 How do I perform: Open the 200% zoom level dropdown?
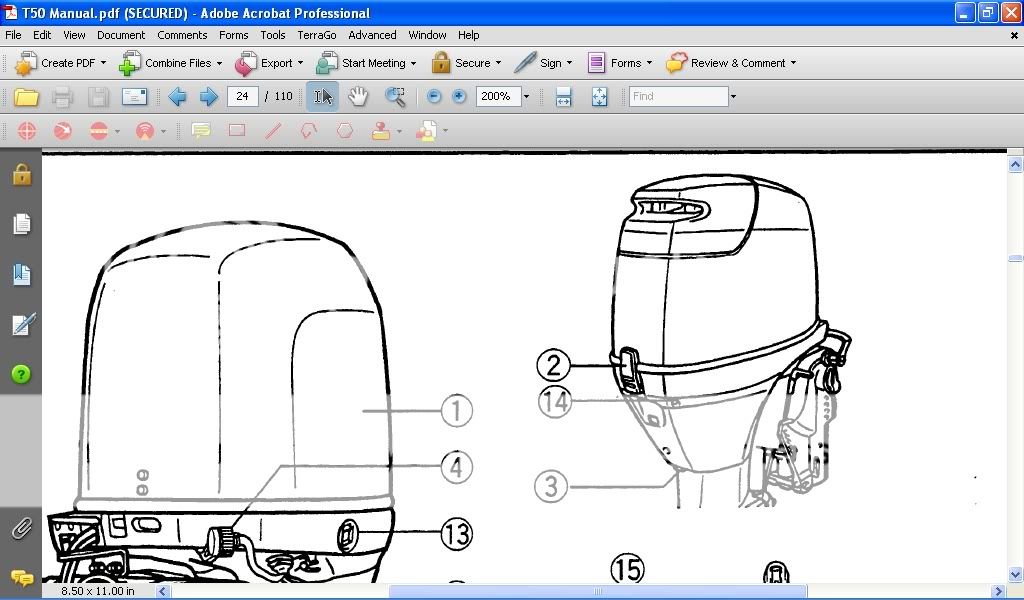click(x=526, y=97)
